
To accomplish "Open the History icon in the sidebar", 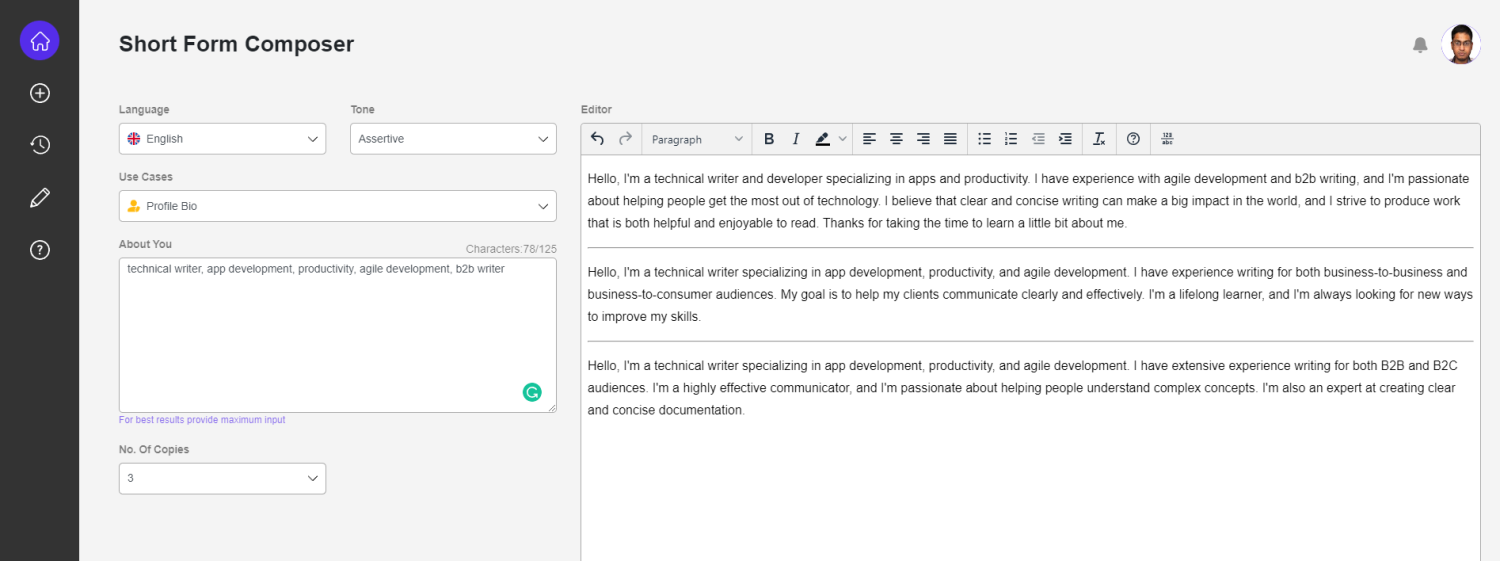I will coord(40,145).
